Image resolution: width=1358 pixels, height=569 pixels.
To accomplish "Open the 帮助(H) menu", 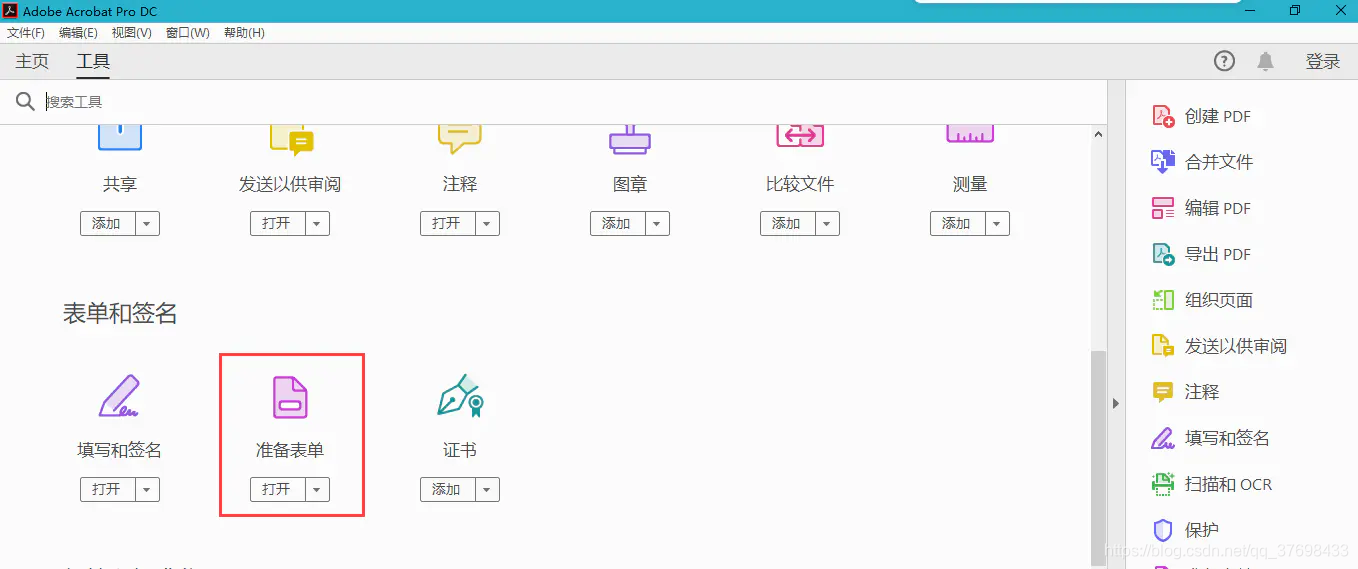I will click(x=244, y=33).
